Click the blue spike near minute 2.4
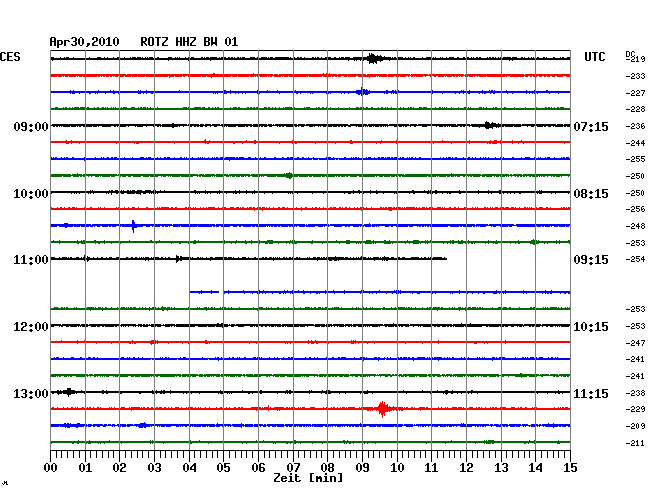The image size is (650, 494). tap(133, 226)
